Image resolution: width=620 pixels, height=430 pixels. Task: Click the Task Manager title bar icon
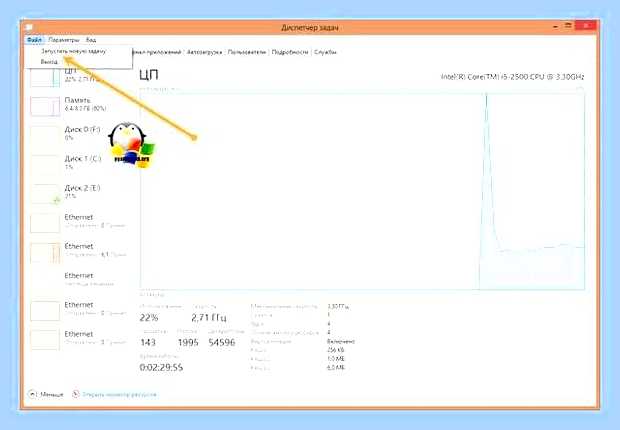[x=28, y=27]
